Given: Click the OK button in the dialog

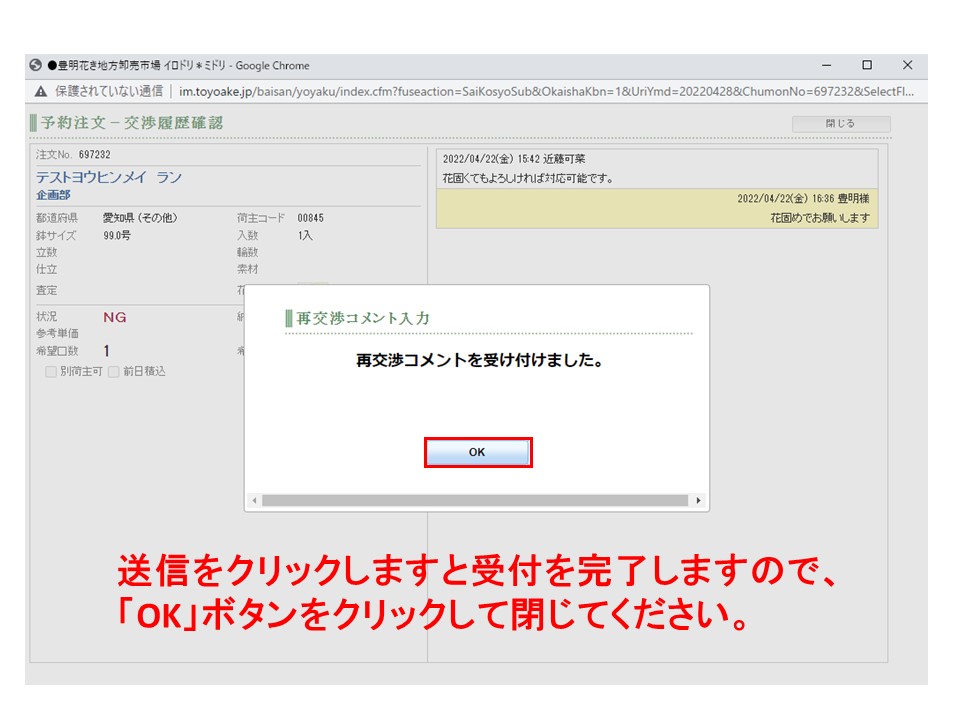Looking at the screenshot, I should (477, 452).
